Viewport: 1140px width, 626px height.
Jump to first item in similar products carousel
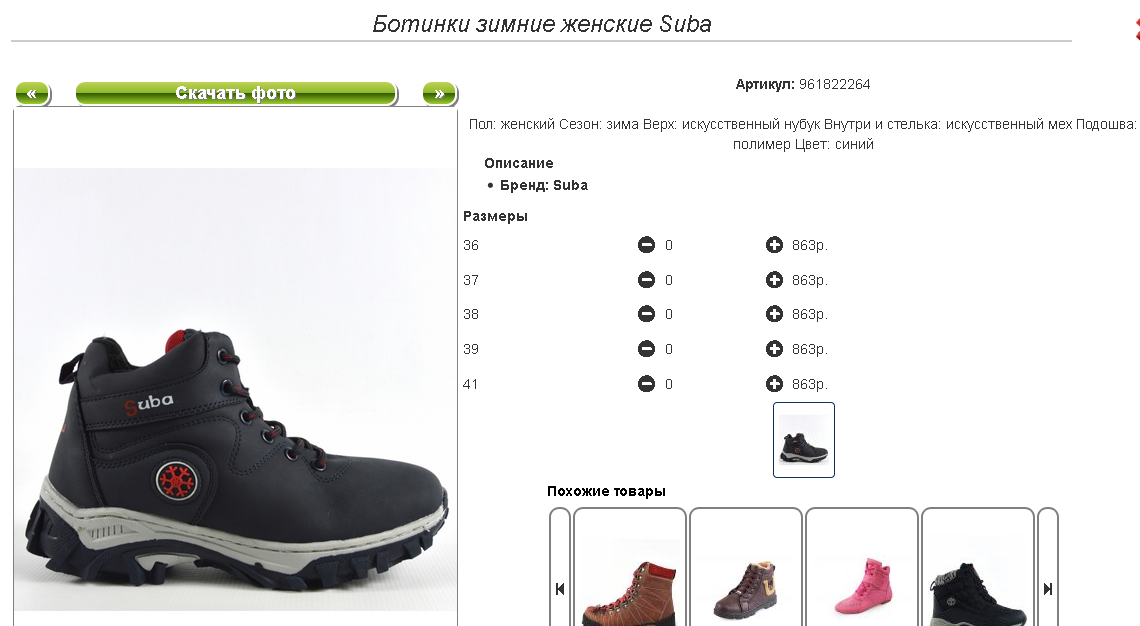click(560, 589)
